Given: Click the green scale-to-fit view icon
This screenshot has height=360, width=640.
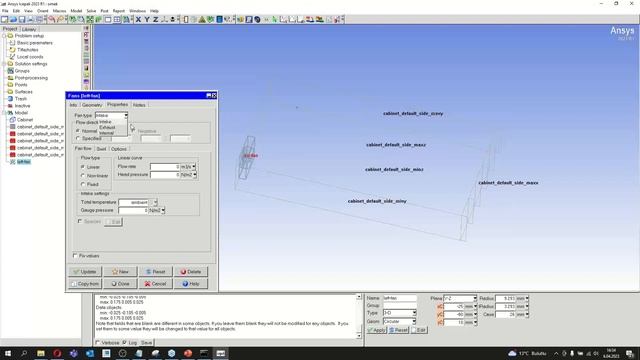Looking at the screenshot, I should tap(90, 19).
